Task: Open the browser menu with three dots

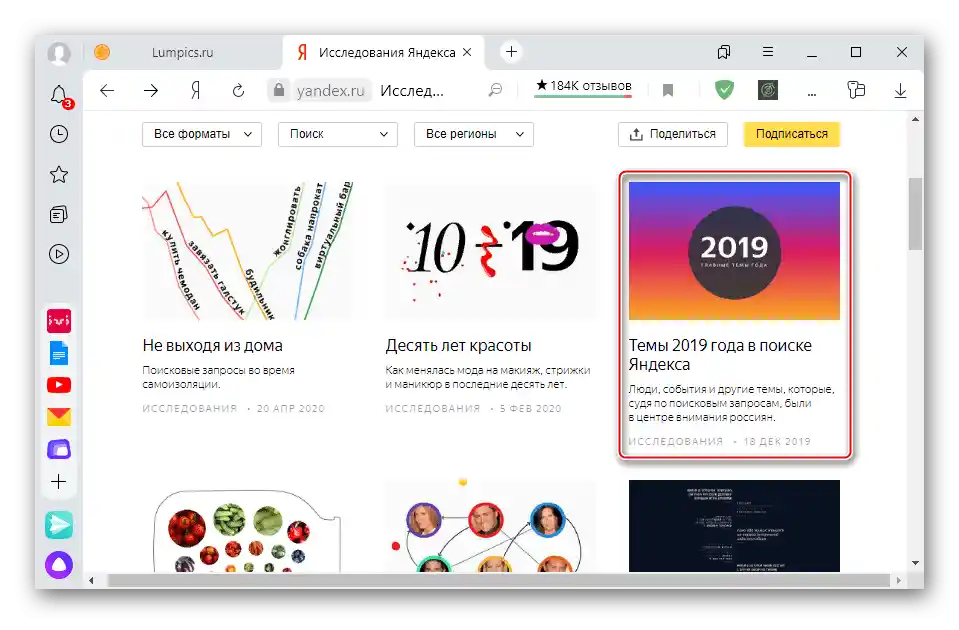Action: (813, 90)
